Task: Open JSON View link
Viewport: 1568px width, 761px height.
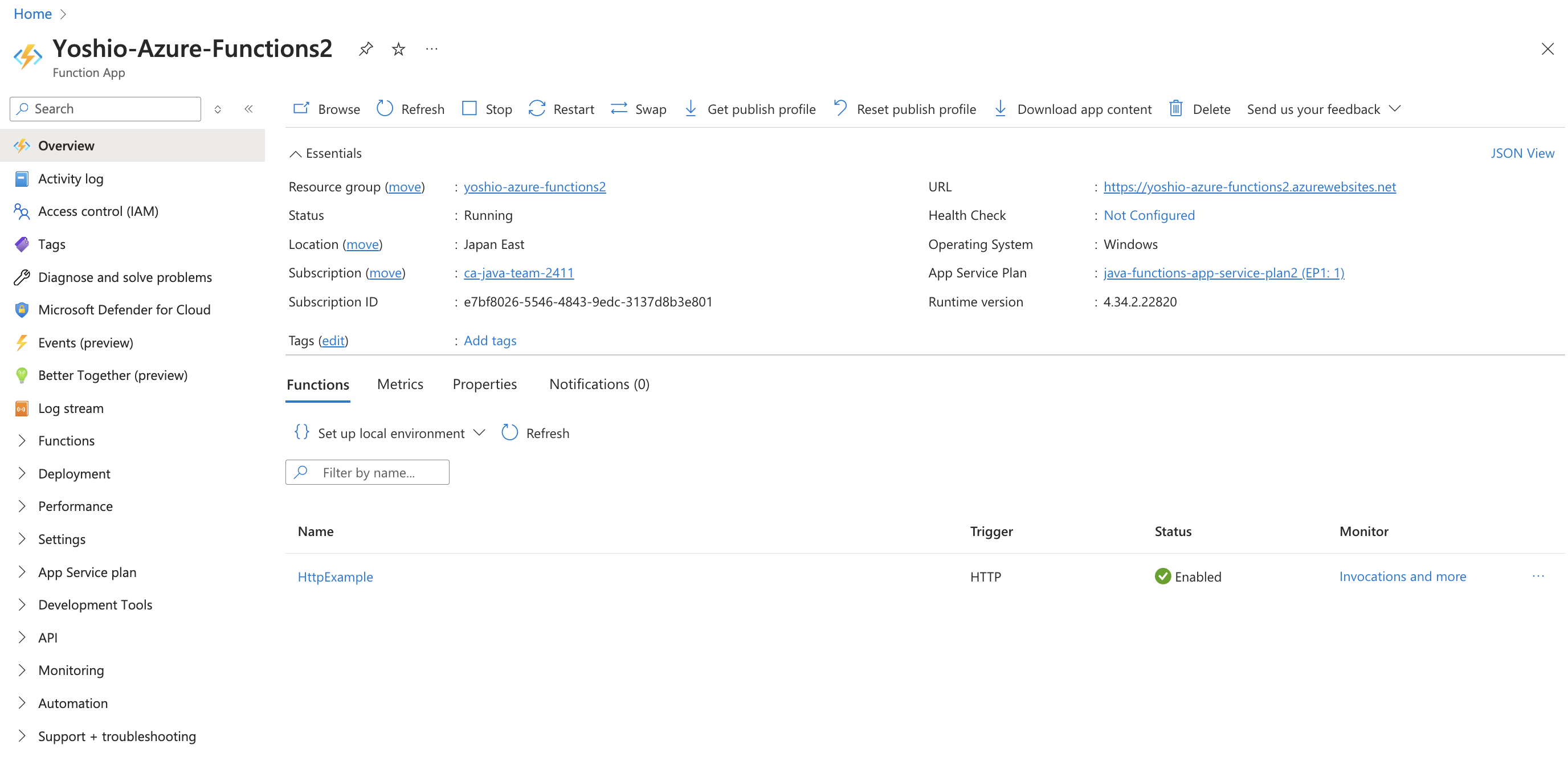Action: pos(1522,153)
